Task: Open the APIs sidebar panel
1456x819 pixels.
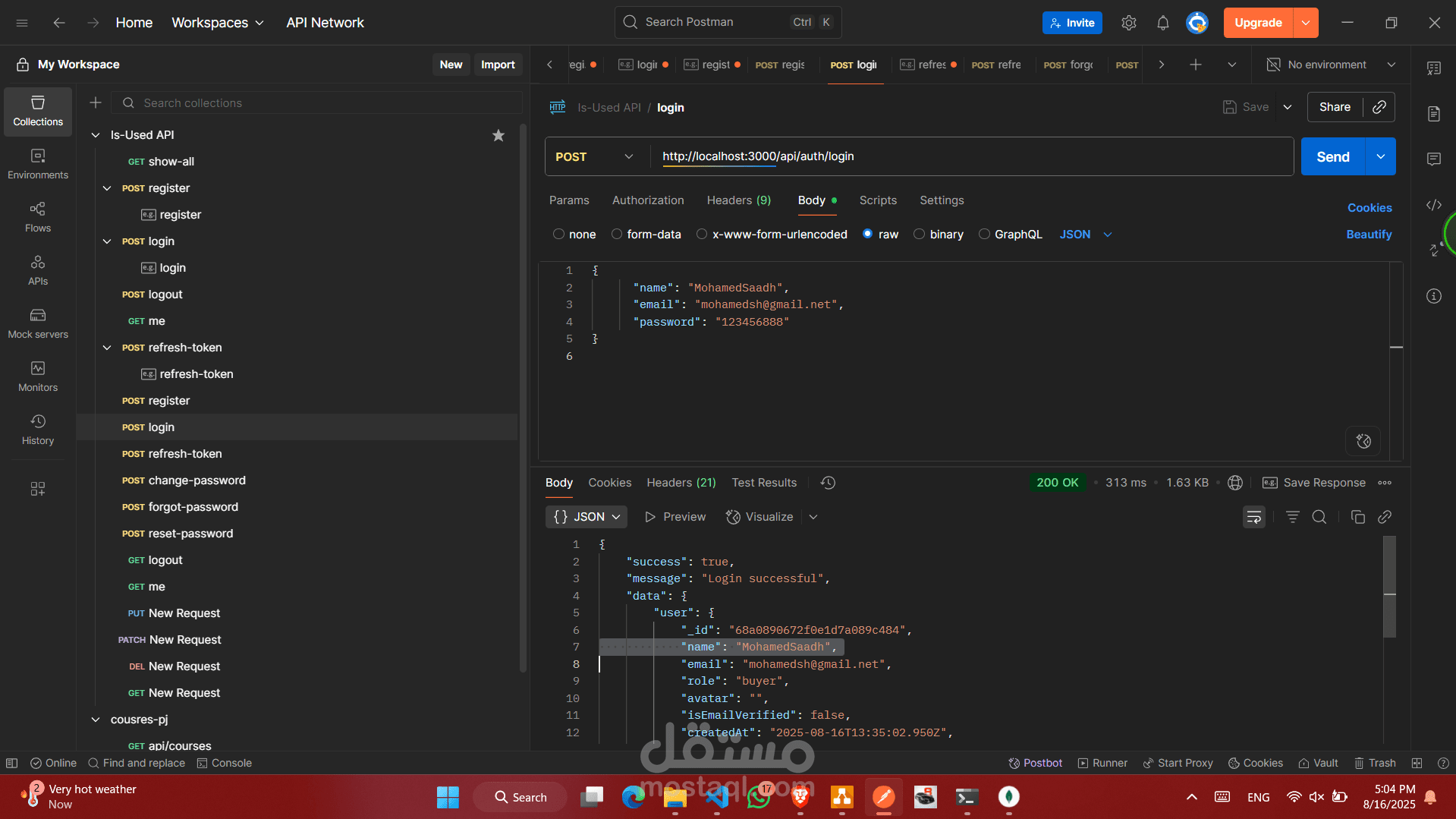Action: (x=38, y=270)
